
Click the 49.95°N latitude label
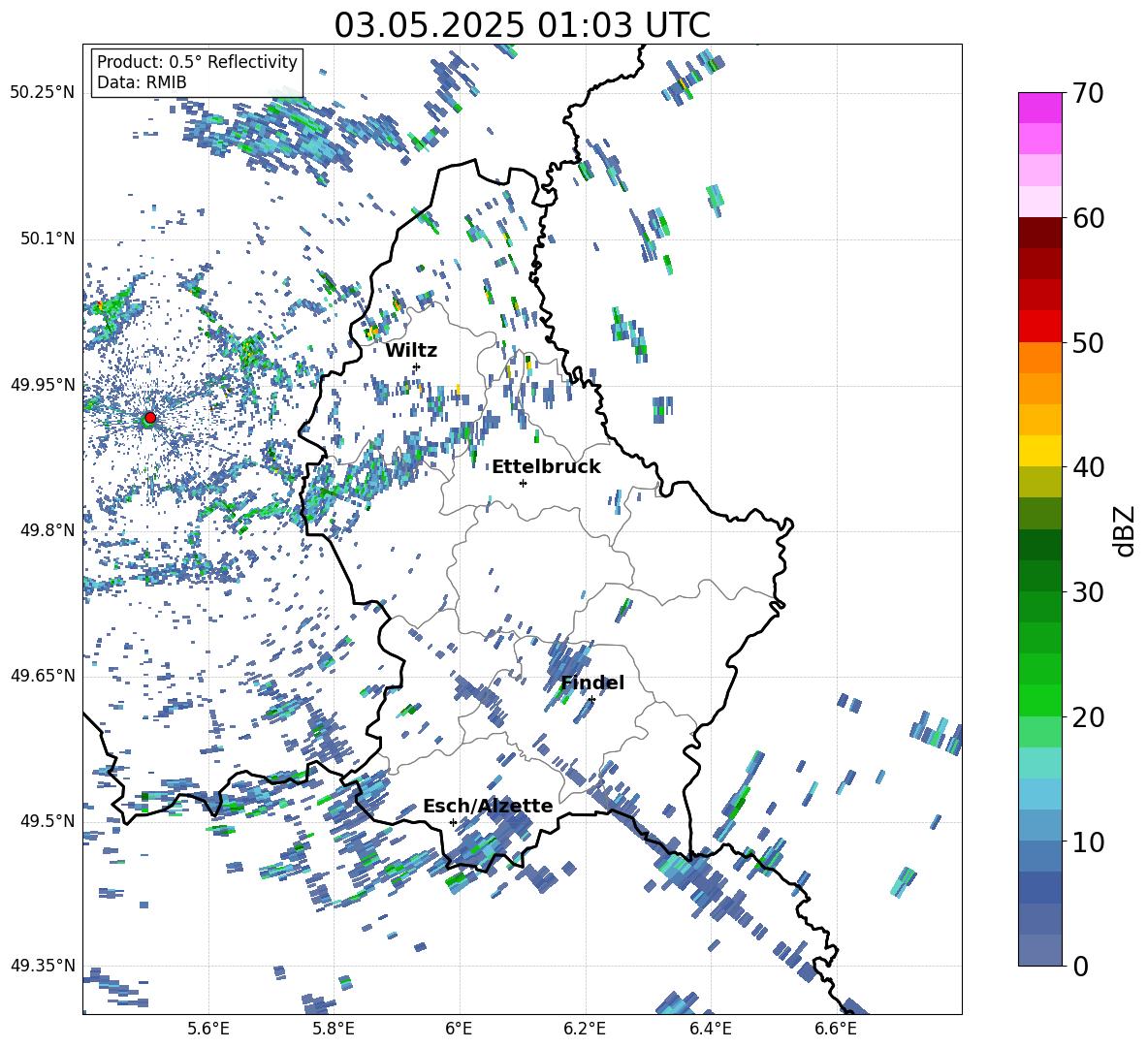(43, 385)
